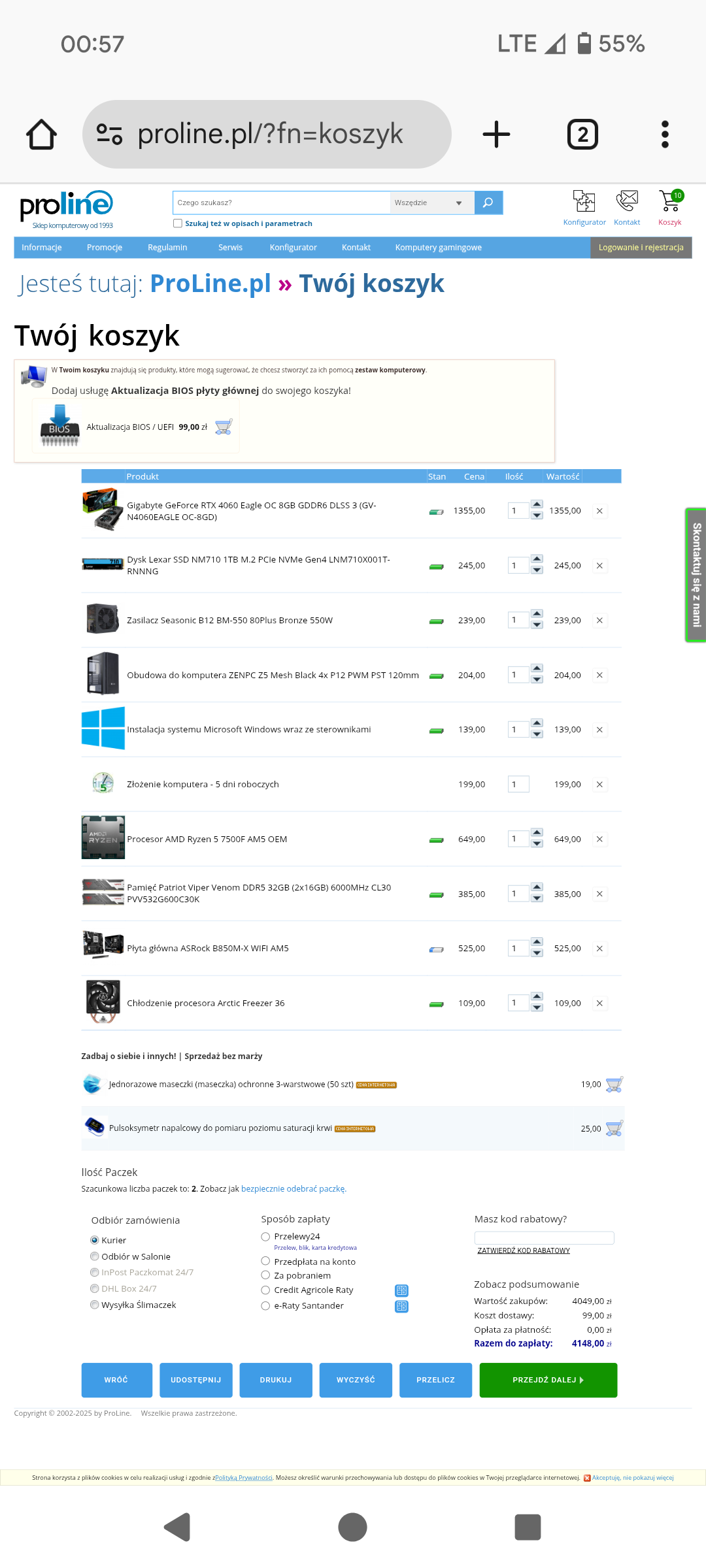This screenshot has height=1568, width=706.
Task: Remove Gigabyte GeForce RTX 4060 from cart
Action: [599, 511]
